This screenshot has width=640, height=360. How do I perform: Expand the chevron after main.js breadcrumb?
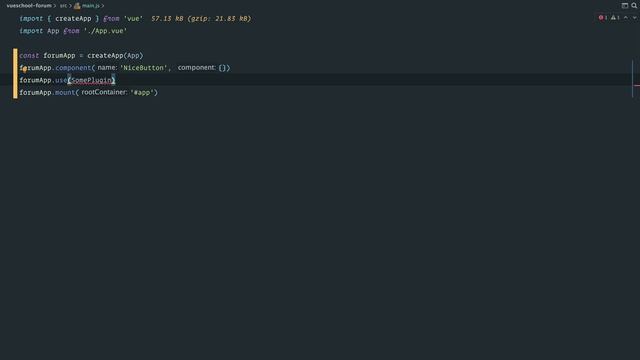point(102,6)
